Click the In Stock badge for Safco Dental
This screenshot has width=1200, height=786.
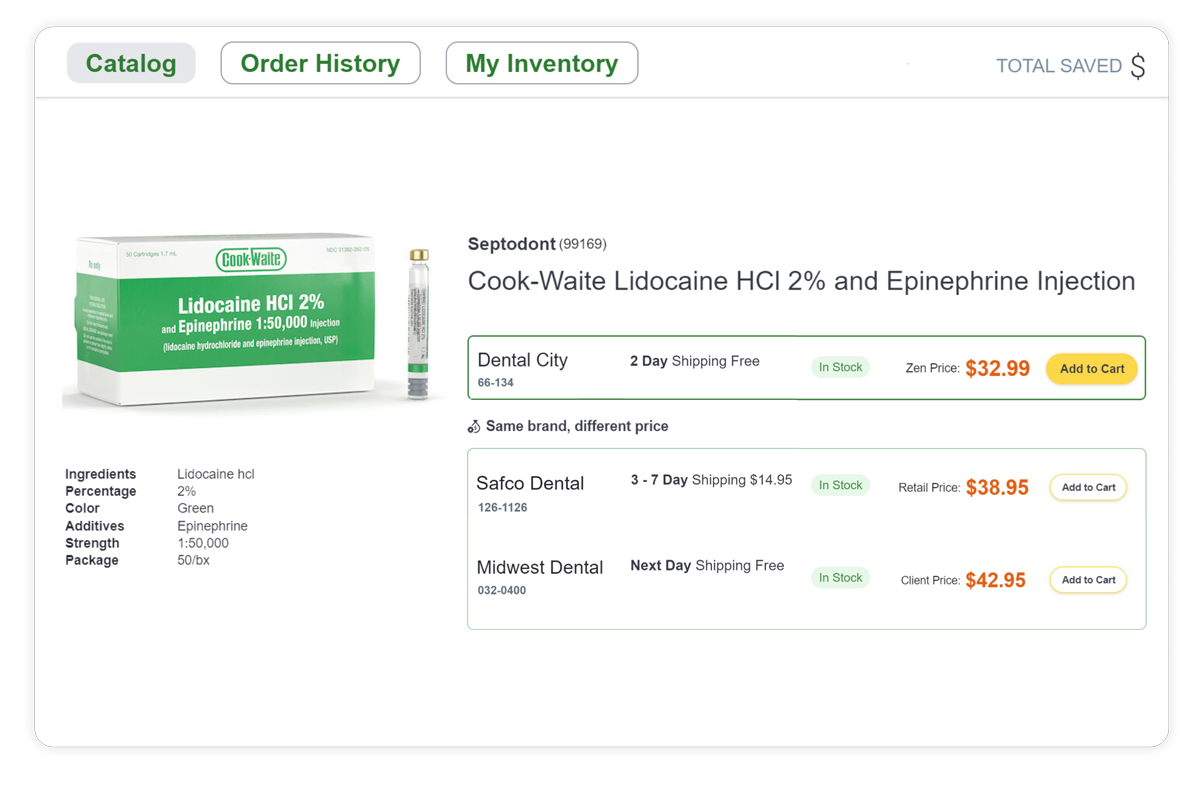coord(840,484)
